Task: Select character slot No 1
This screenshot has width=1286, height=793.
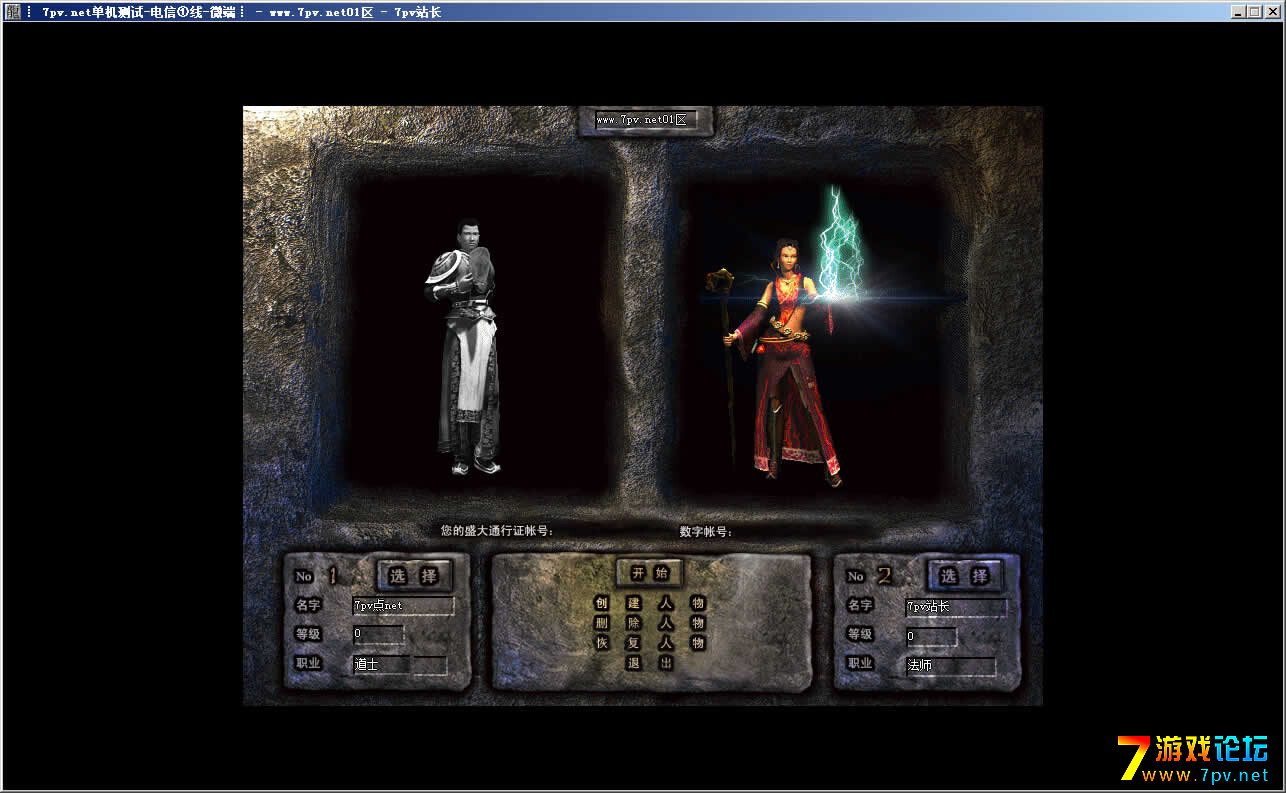Action: pyautogui.click(x=414, y=575)
